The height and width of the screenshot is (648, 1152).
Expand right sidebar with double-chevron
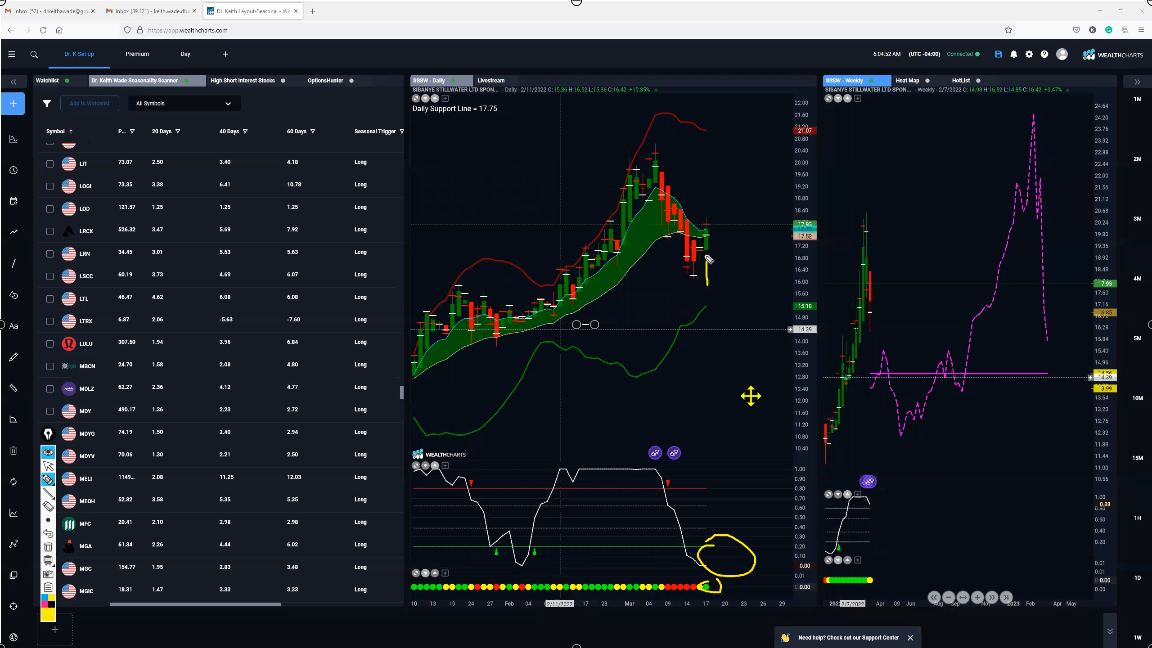[x=1137, y=82]
